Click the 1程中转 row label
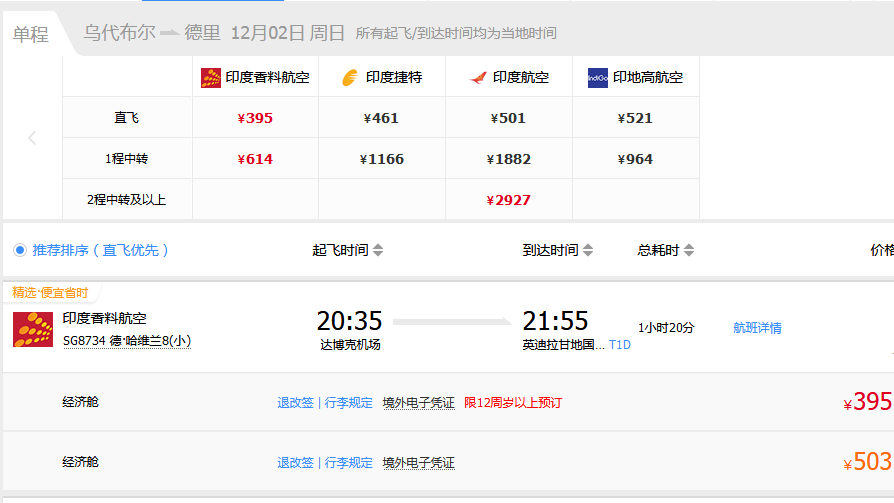Screen dimensions: 894x503 pos(127,159)
